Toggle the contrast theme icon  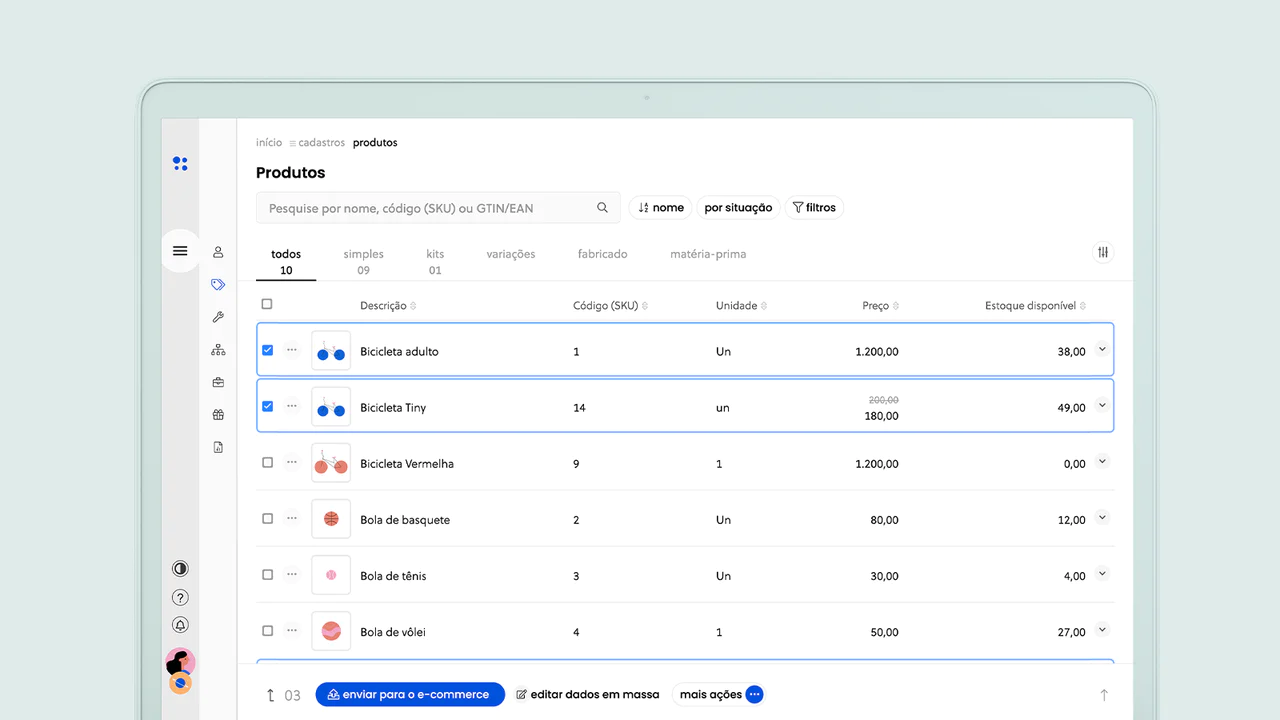(180, 569)
